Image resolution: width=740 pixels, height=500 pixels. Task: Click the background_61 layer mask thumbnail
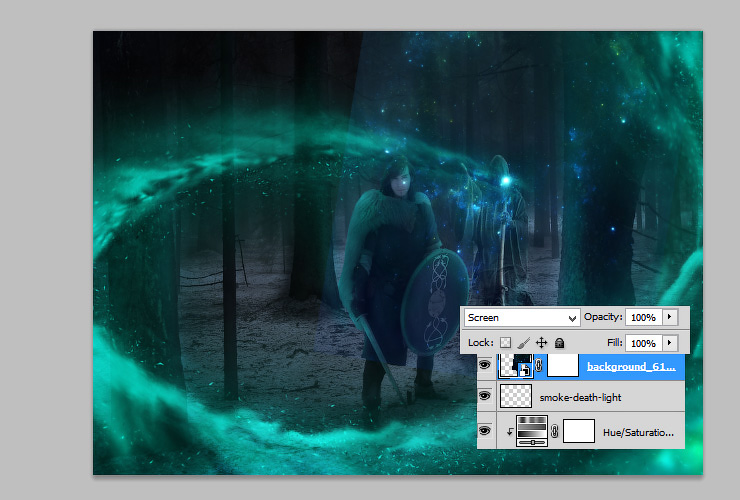tap(563, 366)
